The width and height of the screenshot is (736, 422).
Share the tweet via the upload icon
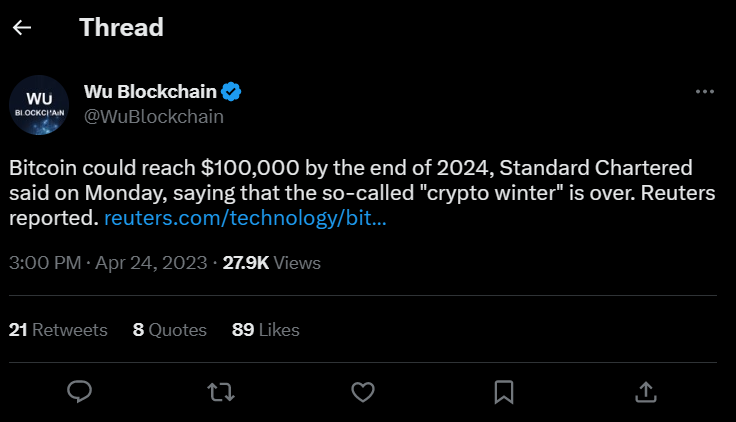[646, 391]
